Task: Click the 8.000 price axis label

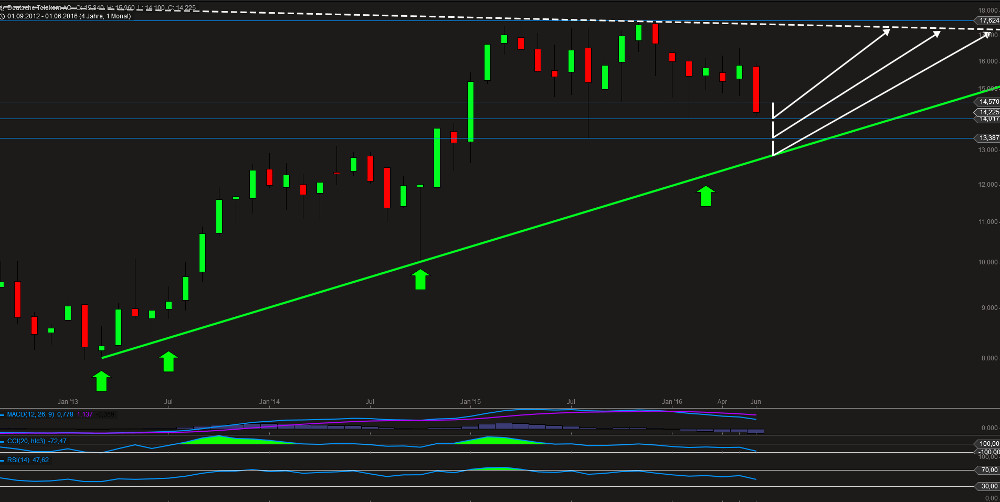Action: [989, 358]
